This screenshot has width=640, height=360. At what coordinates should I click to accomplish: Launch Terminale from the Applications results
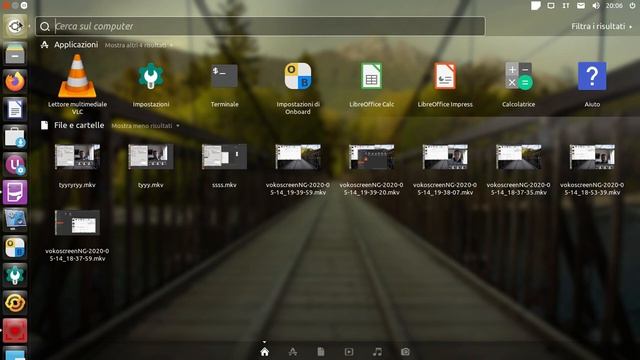click(224, 76)
